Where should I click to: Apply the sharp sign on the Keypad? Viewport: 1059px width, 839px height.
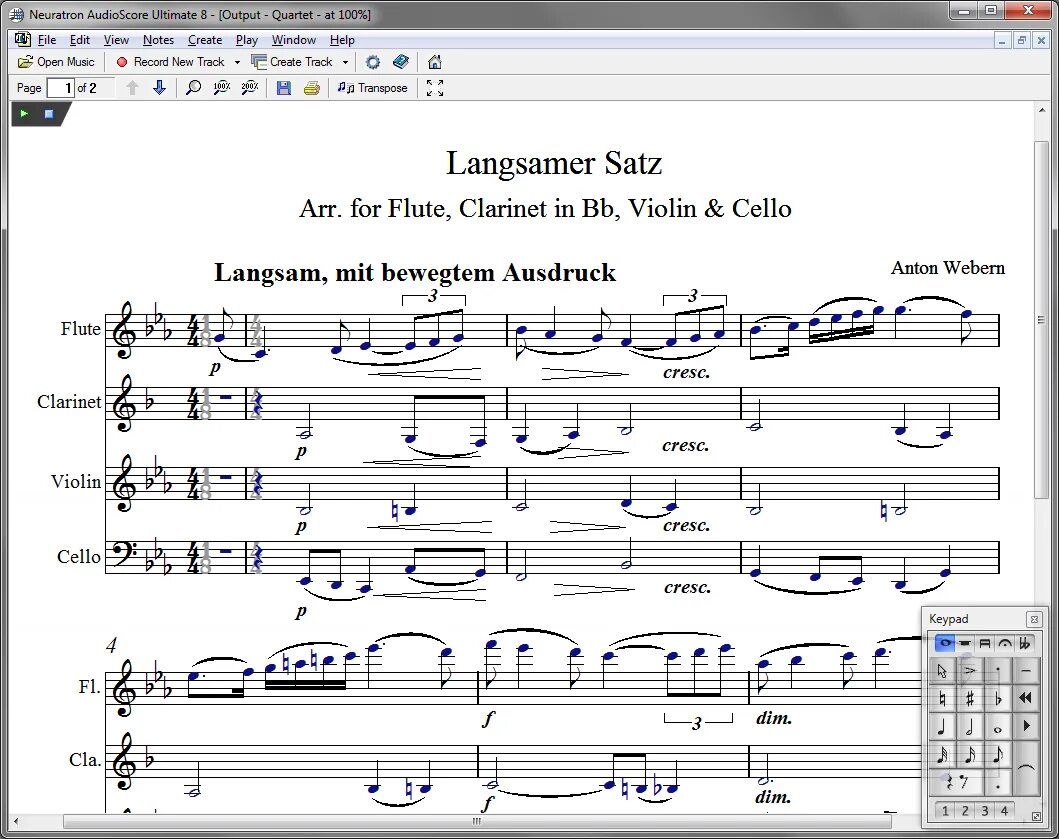970,698
